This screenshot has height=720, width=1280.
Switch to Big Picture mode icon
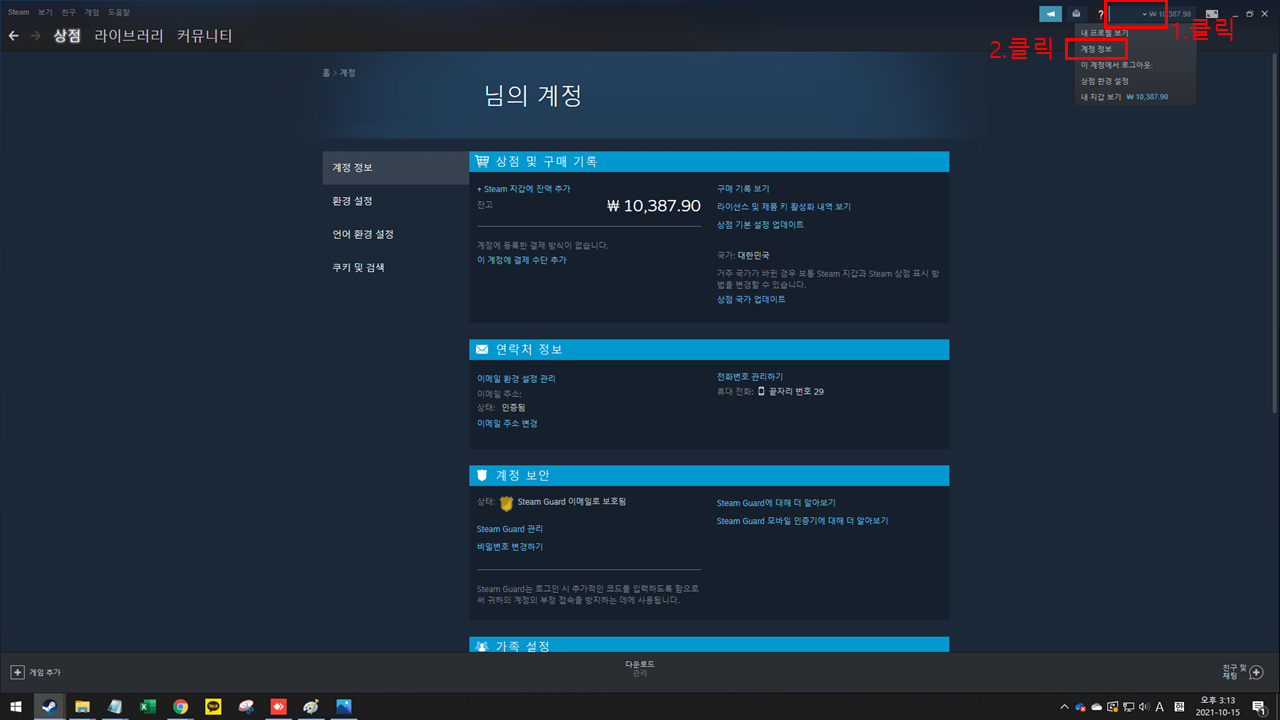click(1212, 14)
